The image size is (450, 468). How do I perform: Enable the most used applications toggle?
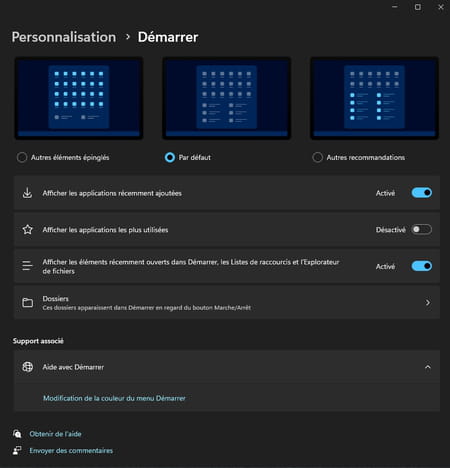(422, 229)
